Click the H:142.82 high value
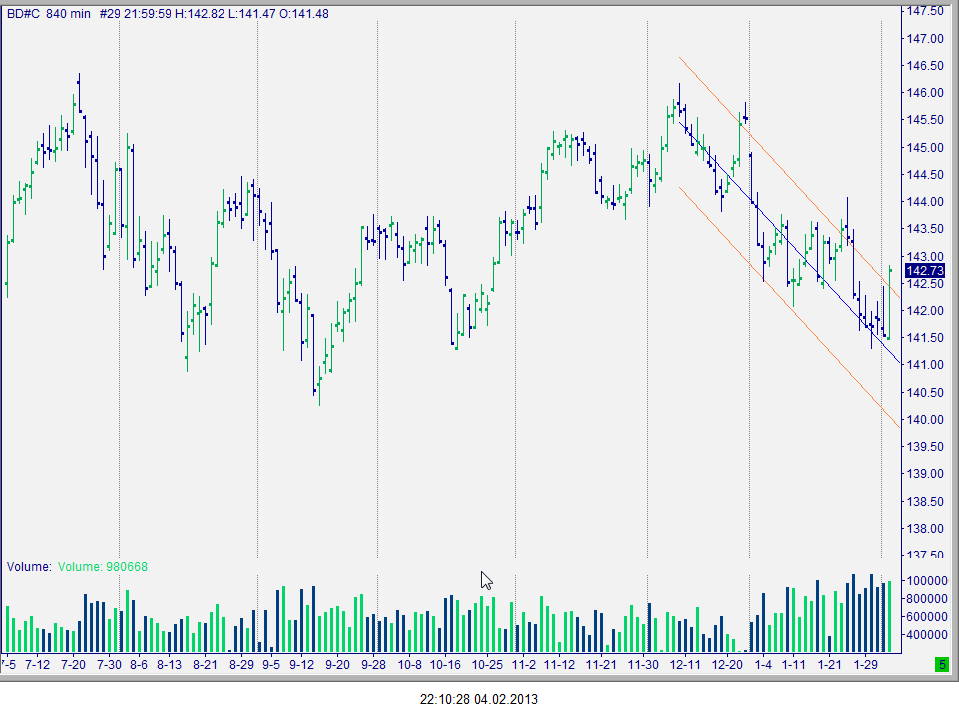The height and width of the screenshot is (716, 959). (199, 13)
